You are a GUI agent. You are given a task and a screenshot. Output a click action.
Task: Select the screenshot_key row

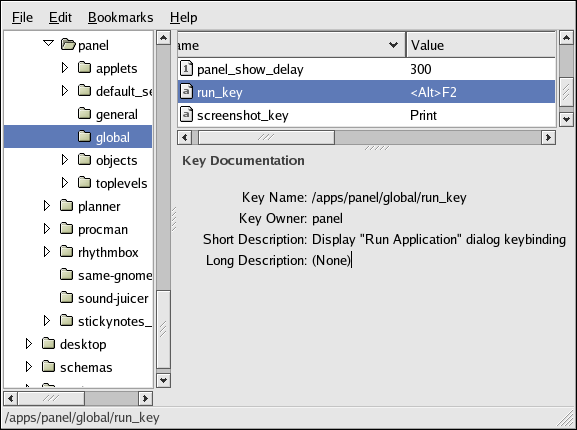tap(366, 115)
